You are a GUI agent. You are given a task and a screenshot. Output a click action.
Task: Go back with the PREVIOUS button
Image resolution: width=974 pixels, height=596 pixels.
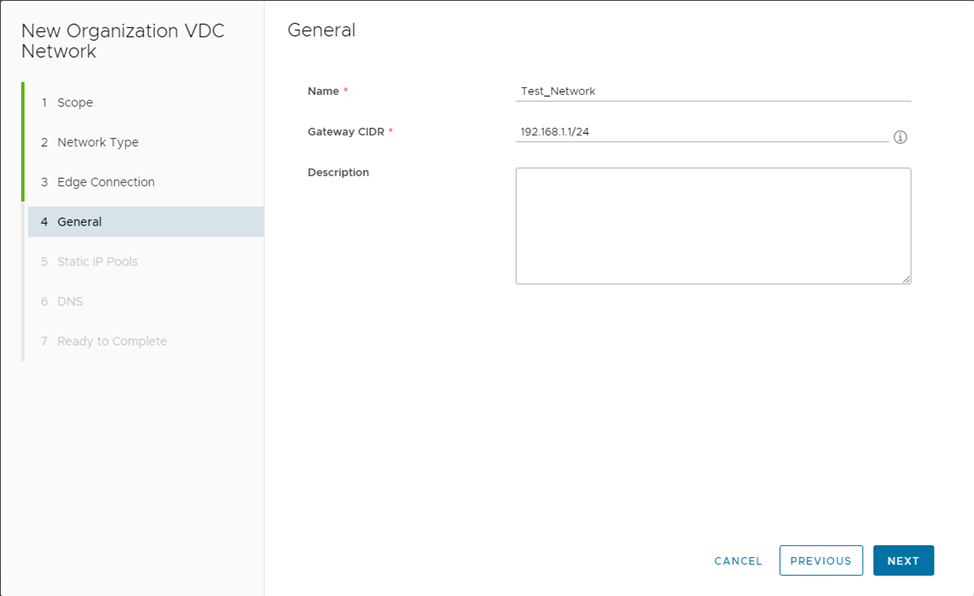point(820,561)
